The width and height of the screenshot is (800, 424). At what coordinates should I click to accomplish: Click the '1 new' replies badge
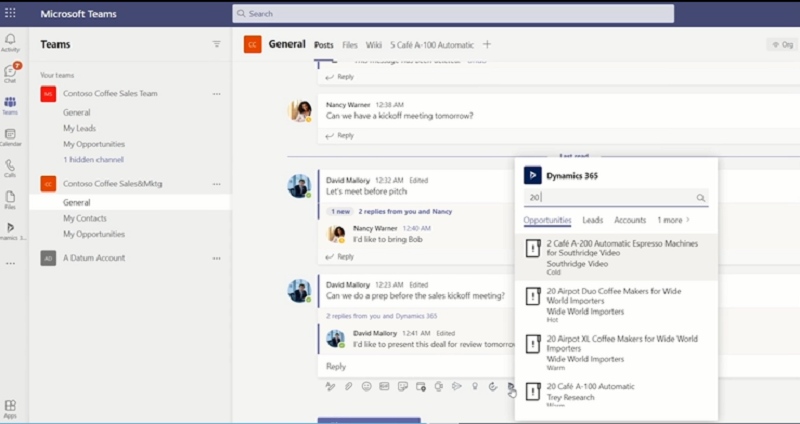(340, 211)
